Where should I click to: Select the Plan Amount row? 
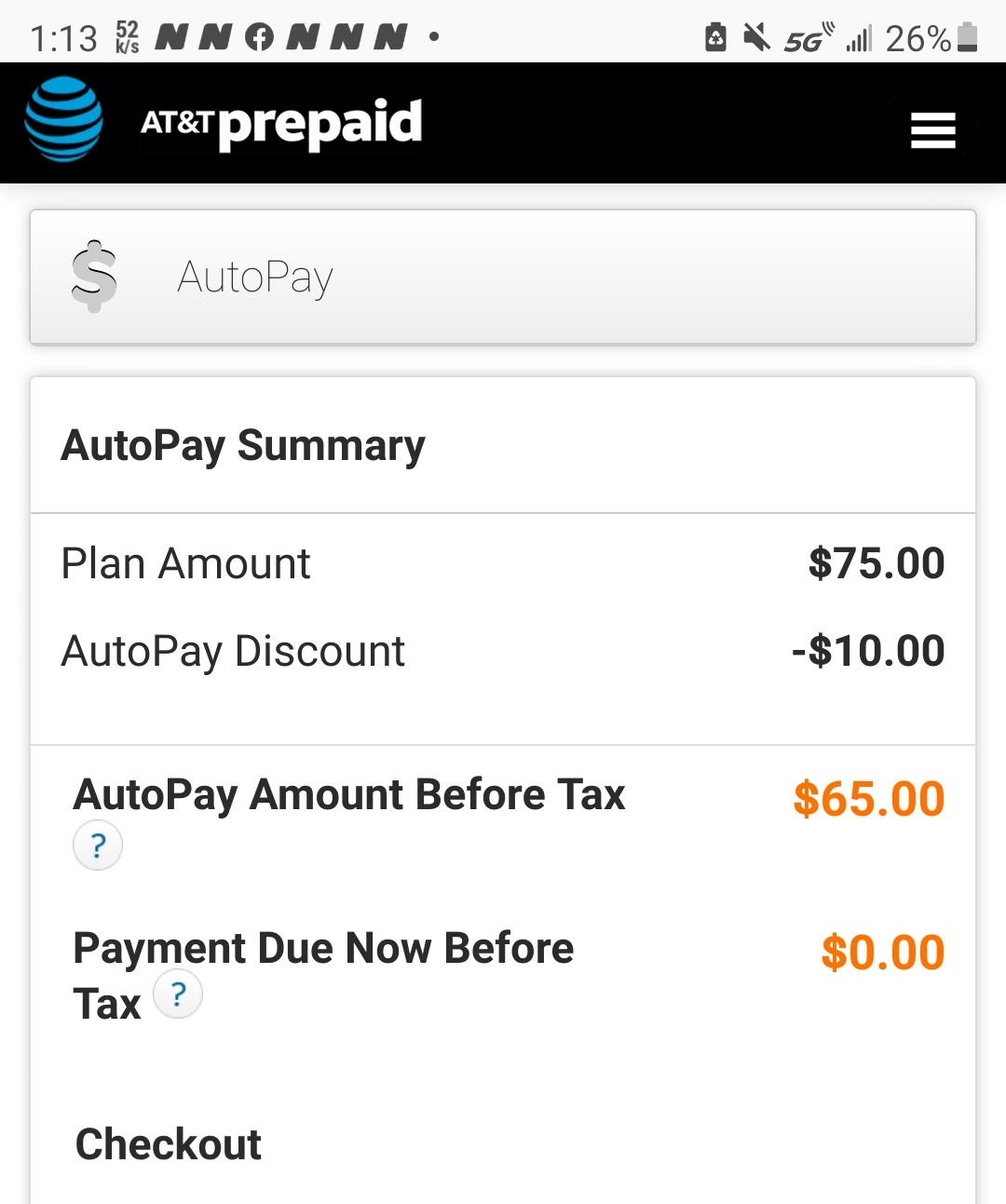click(x=185, y=562)
